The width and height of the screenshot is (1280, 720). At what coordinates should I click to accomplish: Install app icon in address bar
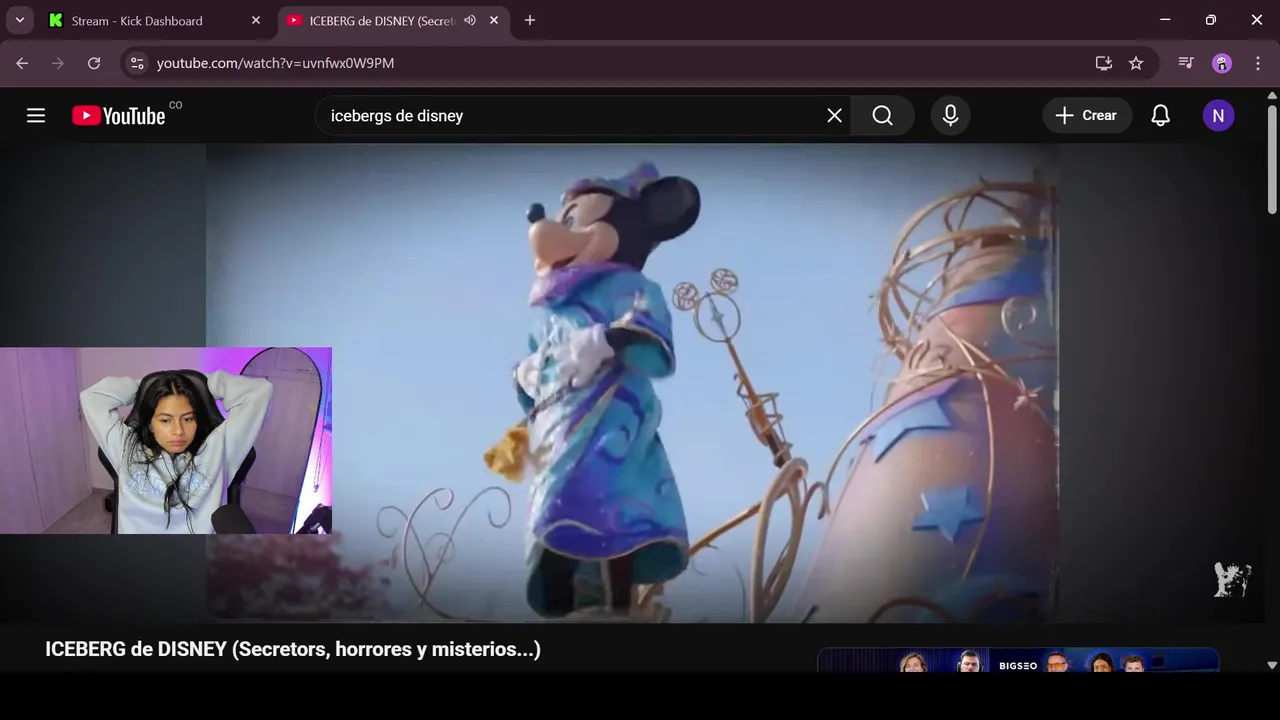pyautogui.click(x=1104, y=63)
